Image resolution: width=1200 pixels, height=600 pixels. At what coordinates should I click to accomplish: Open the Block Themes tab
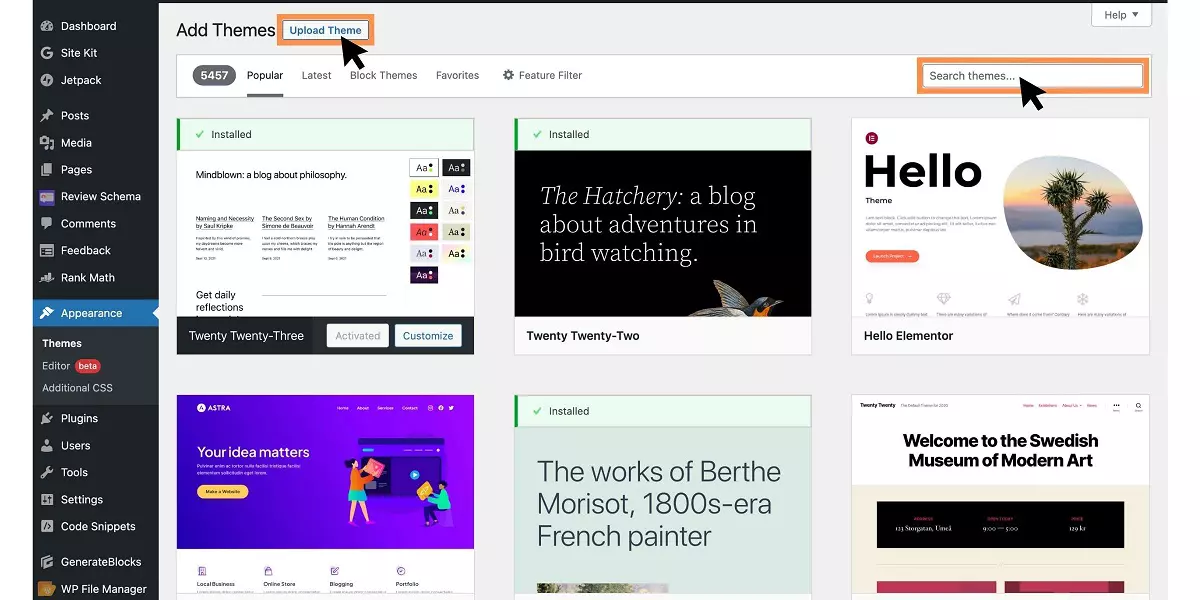tap(383, 75)
